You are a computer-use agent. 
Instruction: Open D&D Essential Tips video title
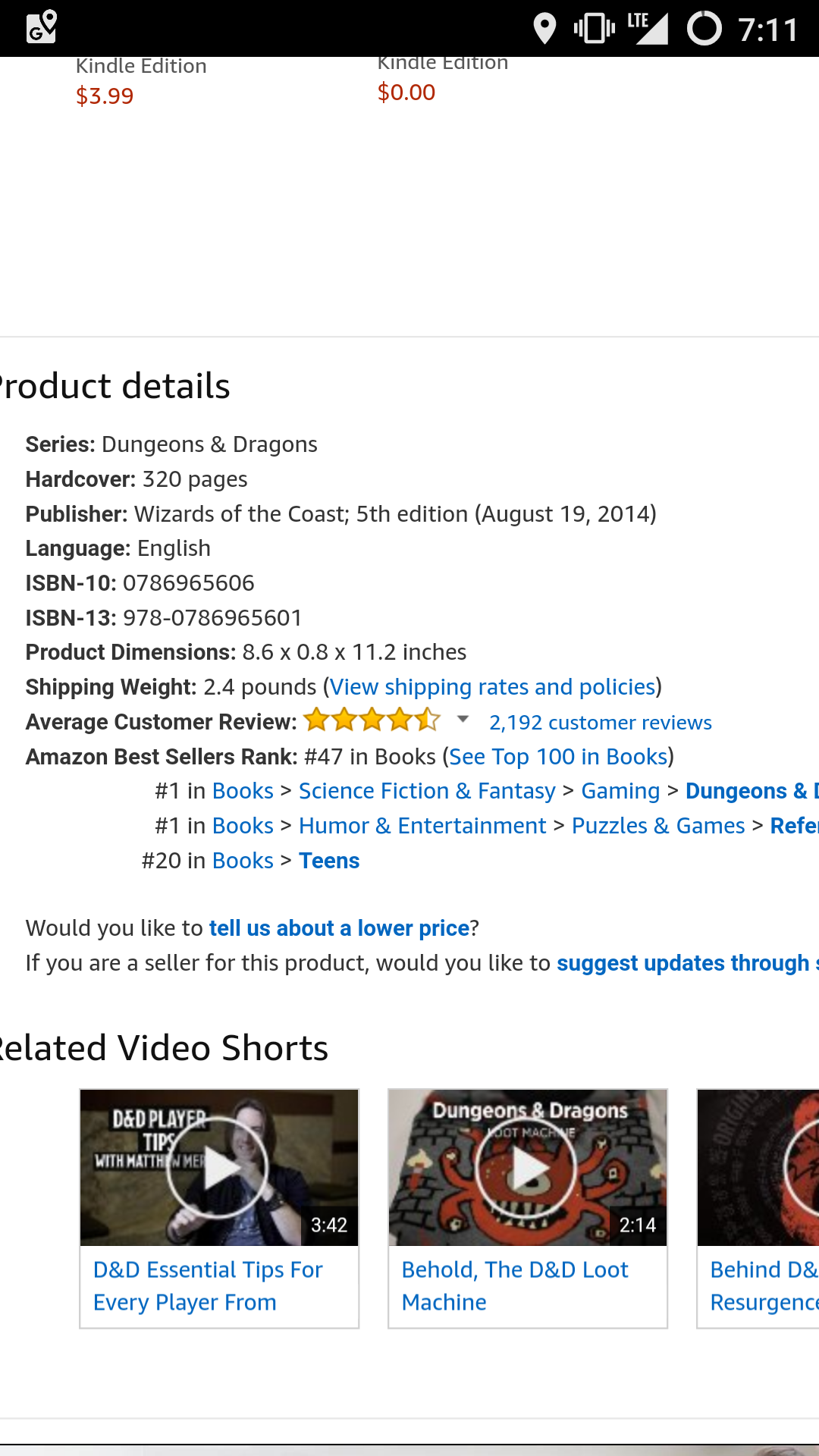208,1285
